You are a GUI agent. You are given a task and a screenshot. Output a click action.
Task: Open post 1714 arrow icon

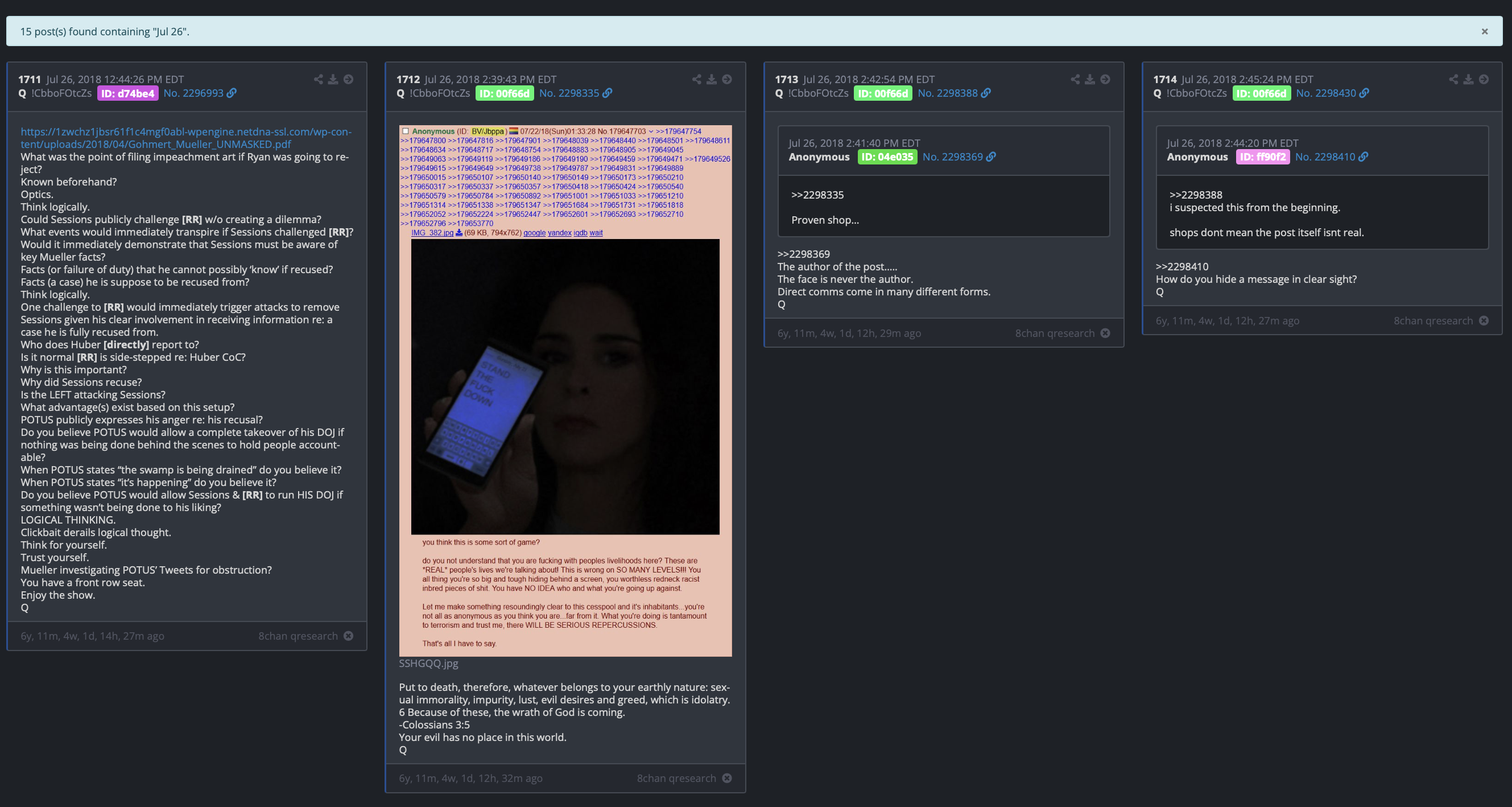click(1484, 79)
